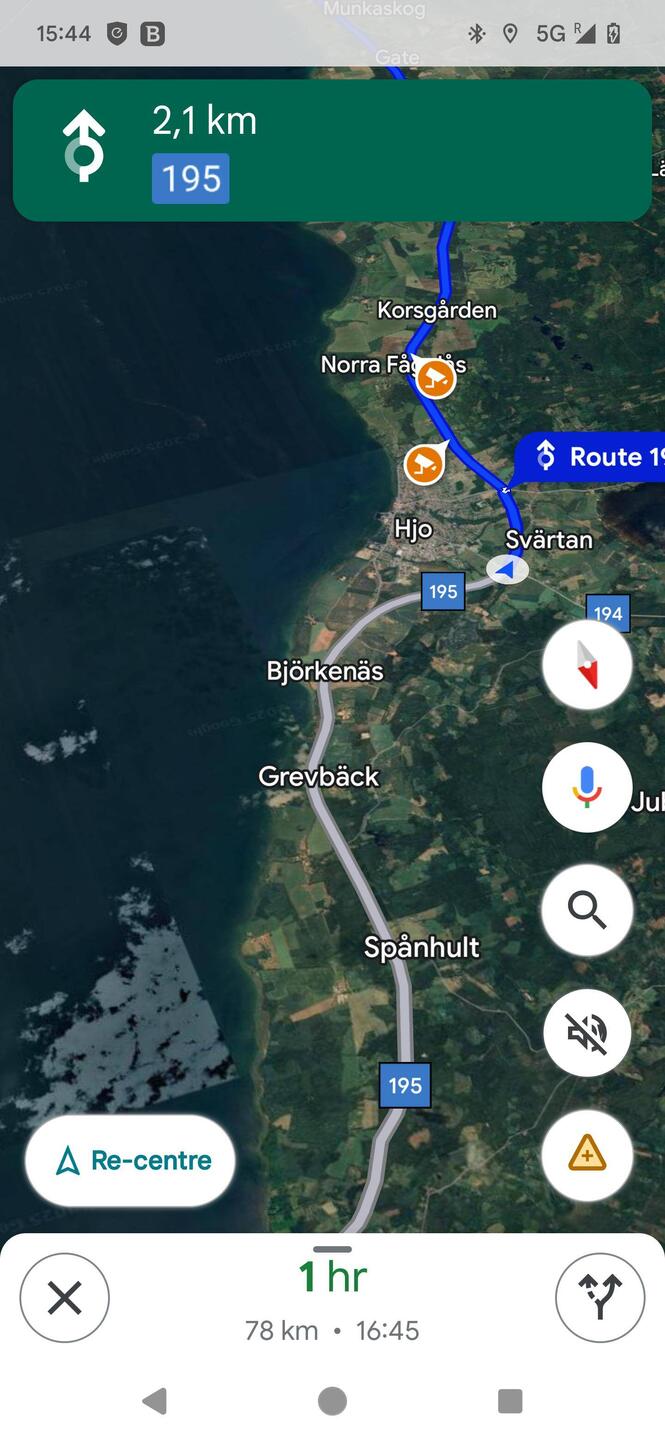Tap the compass to reorient the map

[587, 664]
